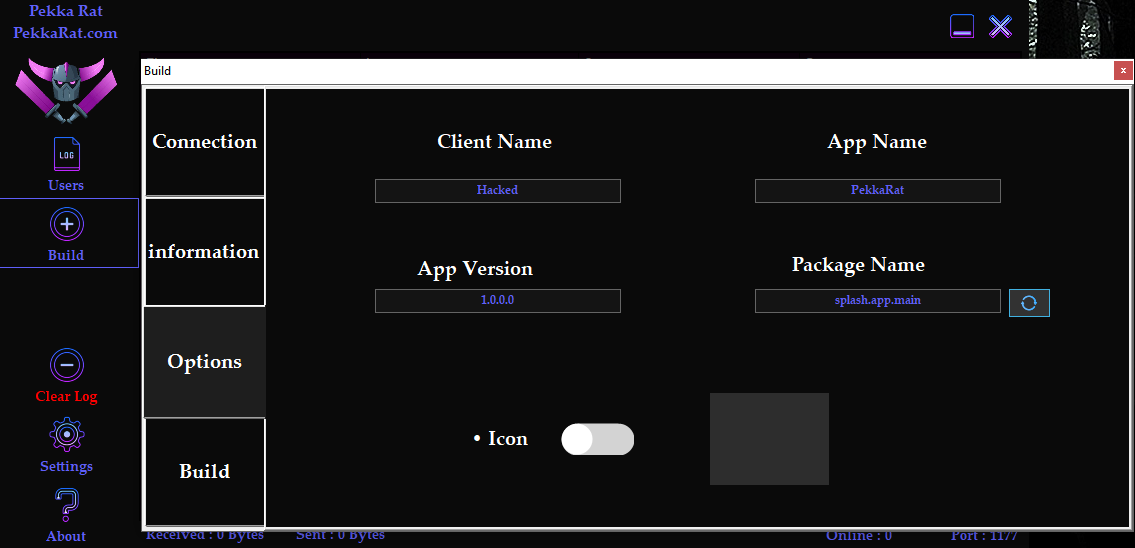Click the gray icon preview box

tap(769, 439)
